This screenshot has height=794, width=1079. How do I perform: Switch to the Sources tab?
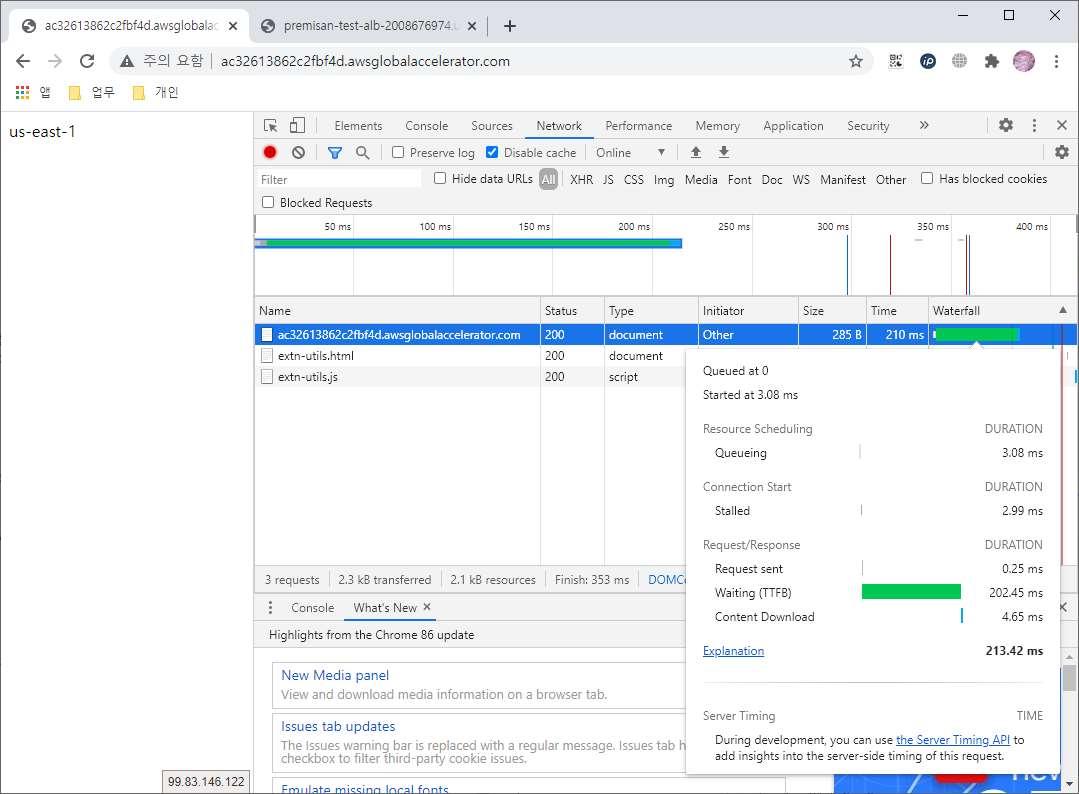tap(491, 126)
